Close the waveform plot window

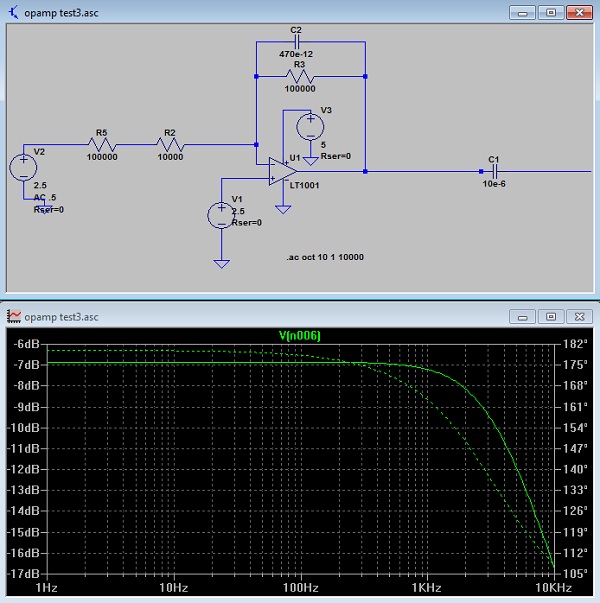tap(578, 316)
